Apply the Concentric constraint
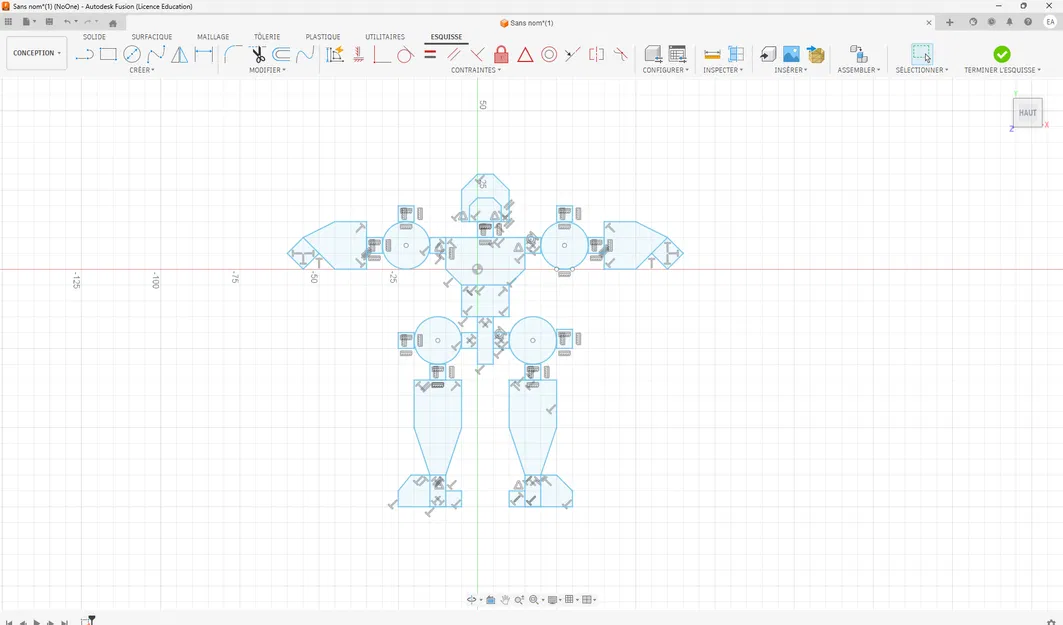 549,54
